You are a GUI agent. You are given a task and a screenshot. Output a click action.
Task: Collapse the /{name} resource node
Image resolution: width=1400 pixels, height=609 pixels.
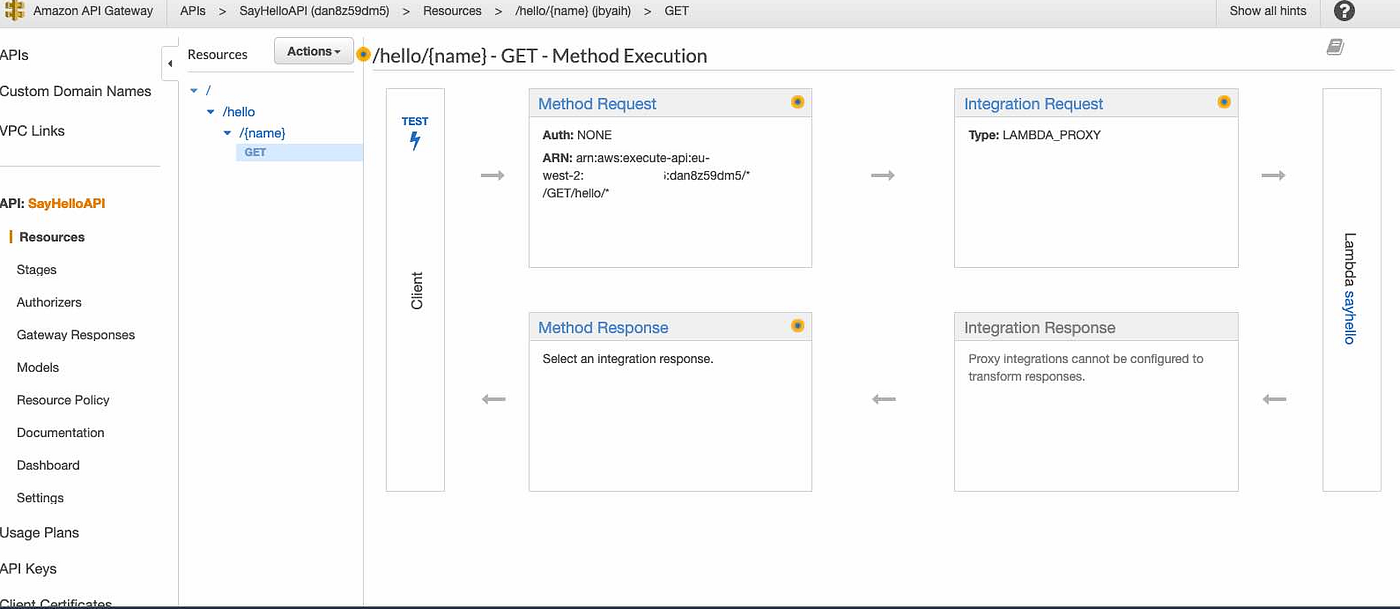[x=228, y=133]
